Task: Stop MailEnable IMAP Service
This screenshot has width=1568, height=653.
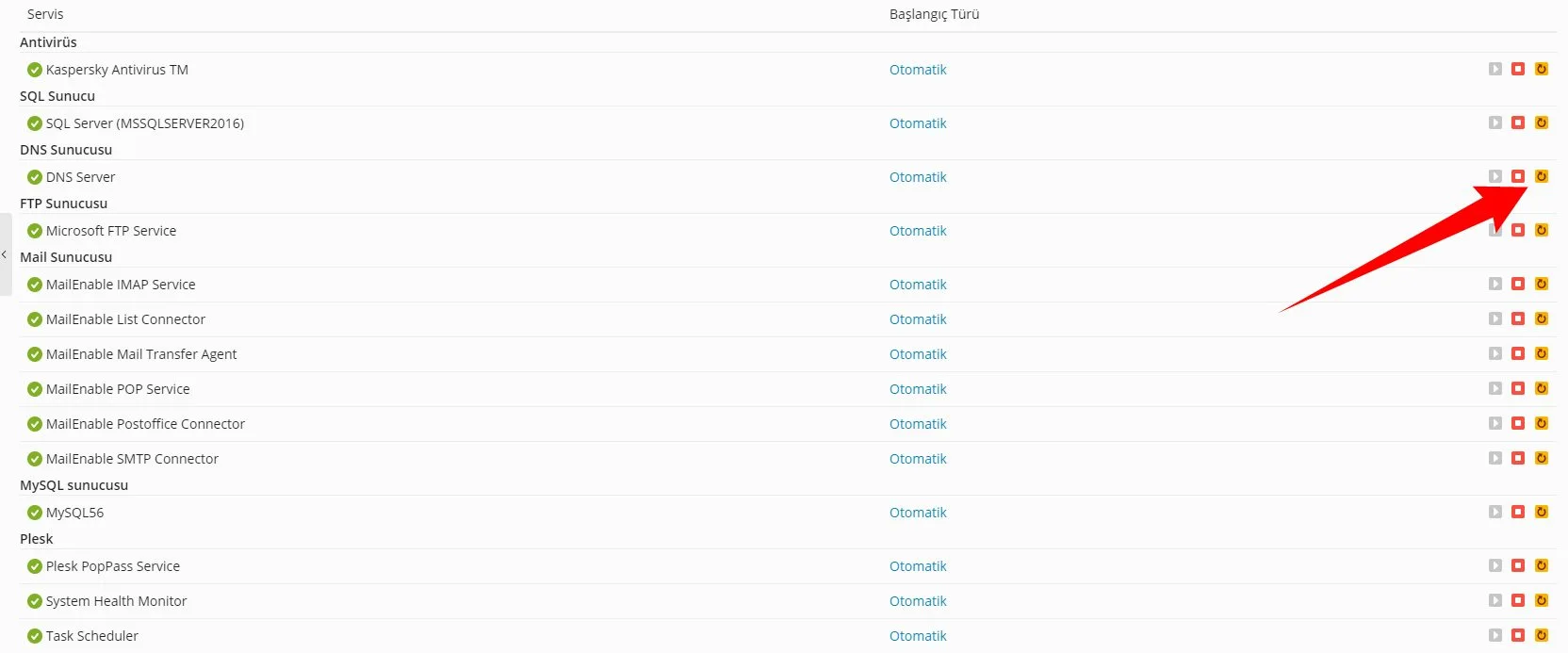Action: point(1517,284)
